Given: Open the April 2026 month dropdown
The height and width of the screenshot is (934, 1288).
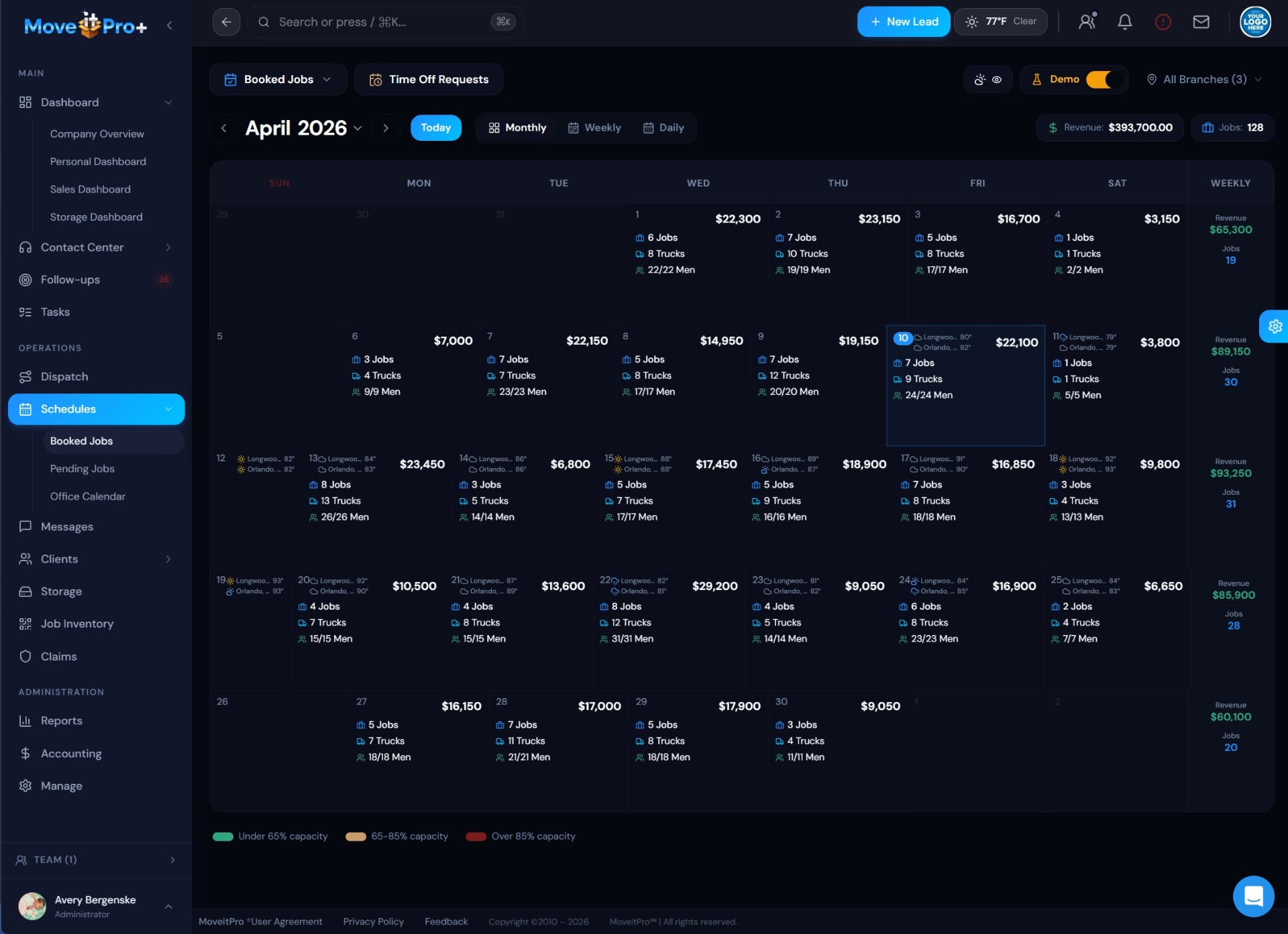Looking at the screenshot, I should coord(303,128).
